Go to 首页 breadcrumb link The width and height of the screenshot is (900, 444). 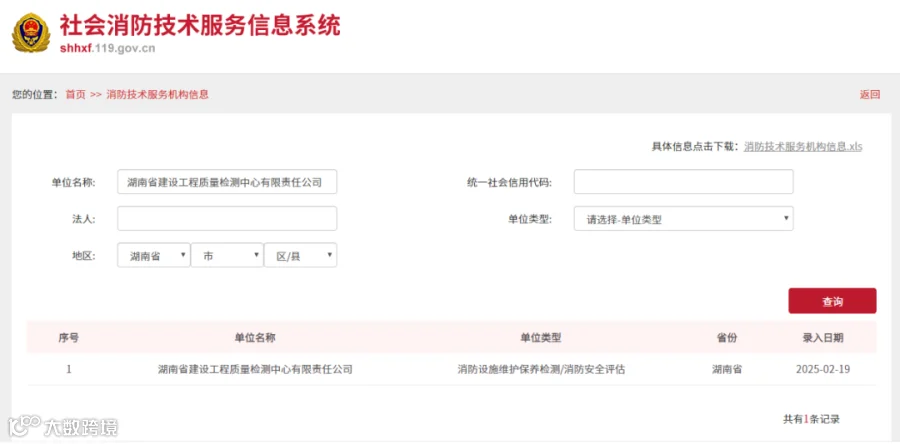point(75,95)
